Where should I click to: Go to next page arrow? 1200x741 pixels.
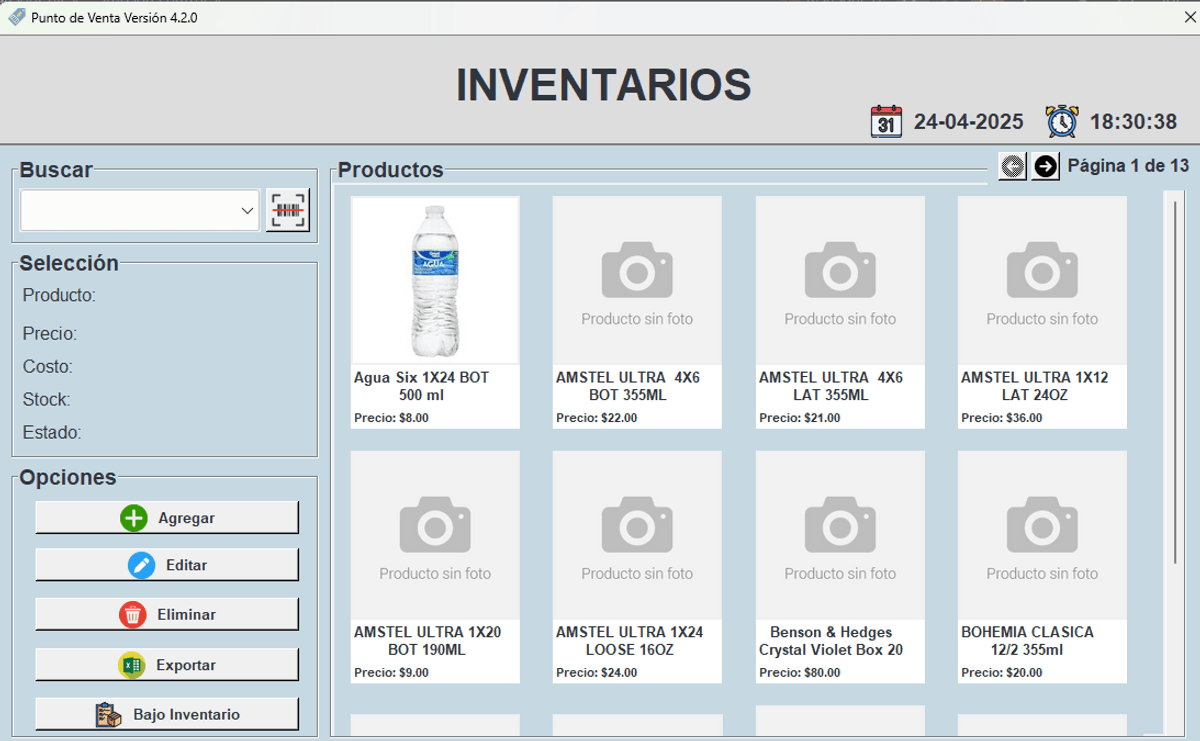tap(1045, 166)
